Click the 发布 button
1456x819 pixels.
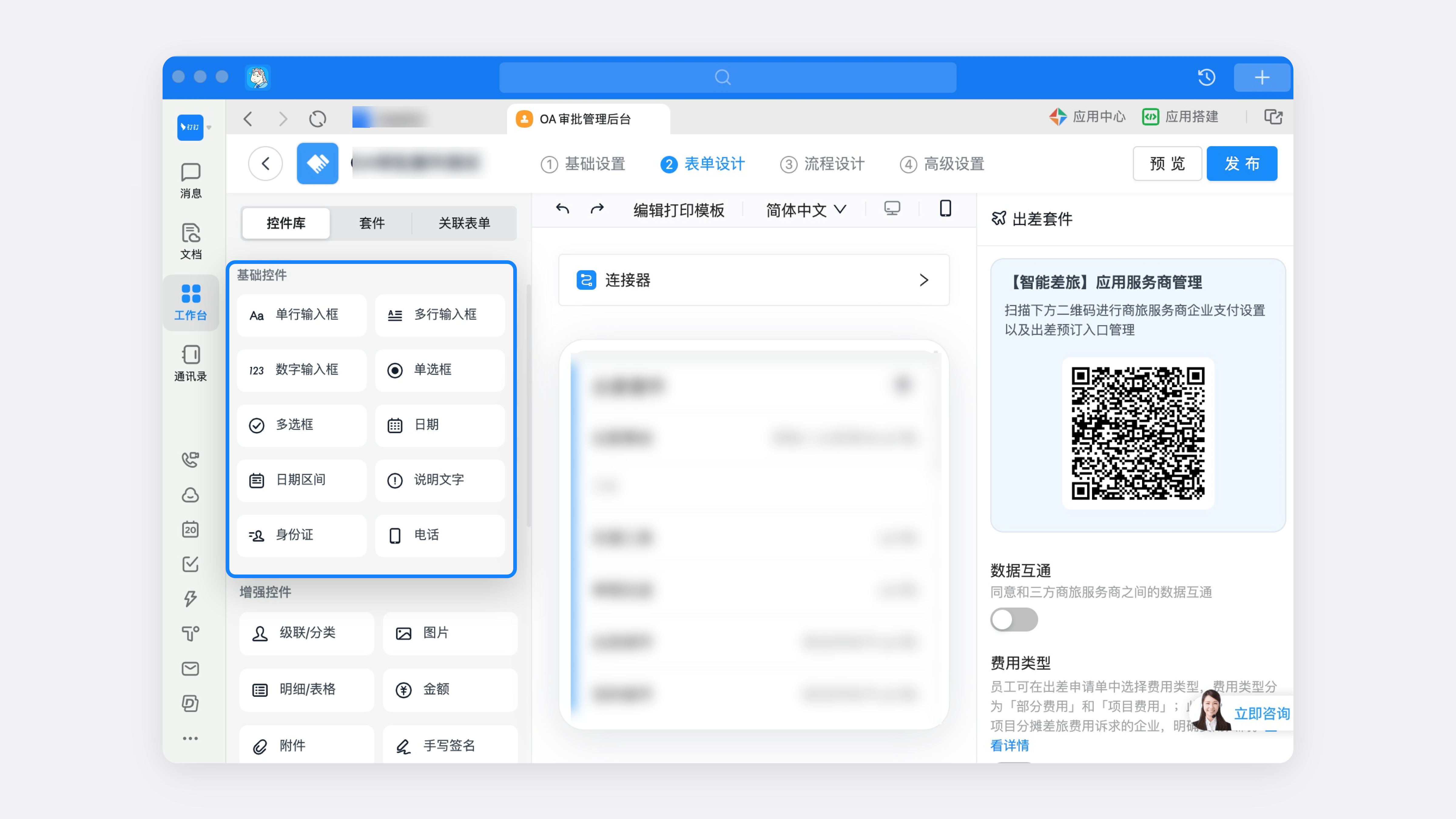1242,163
